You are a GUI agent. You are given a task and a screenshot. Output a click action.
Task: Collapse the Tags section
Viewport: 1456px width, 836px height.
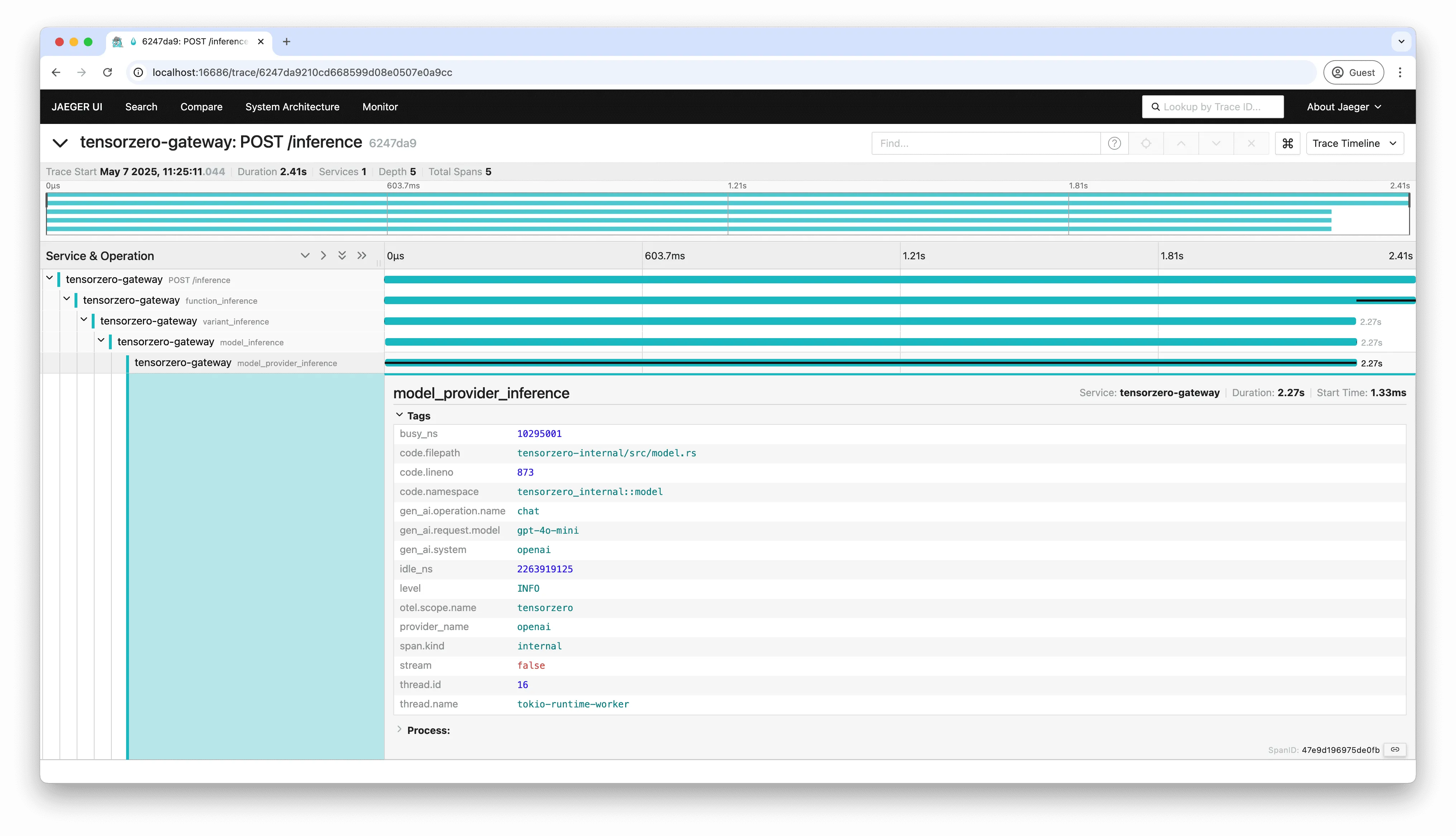(x=399, y=415)
